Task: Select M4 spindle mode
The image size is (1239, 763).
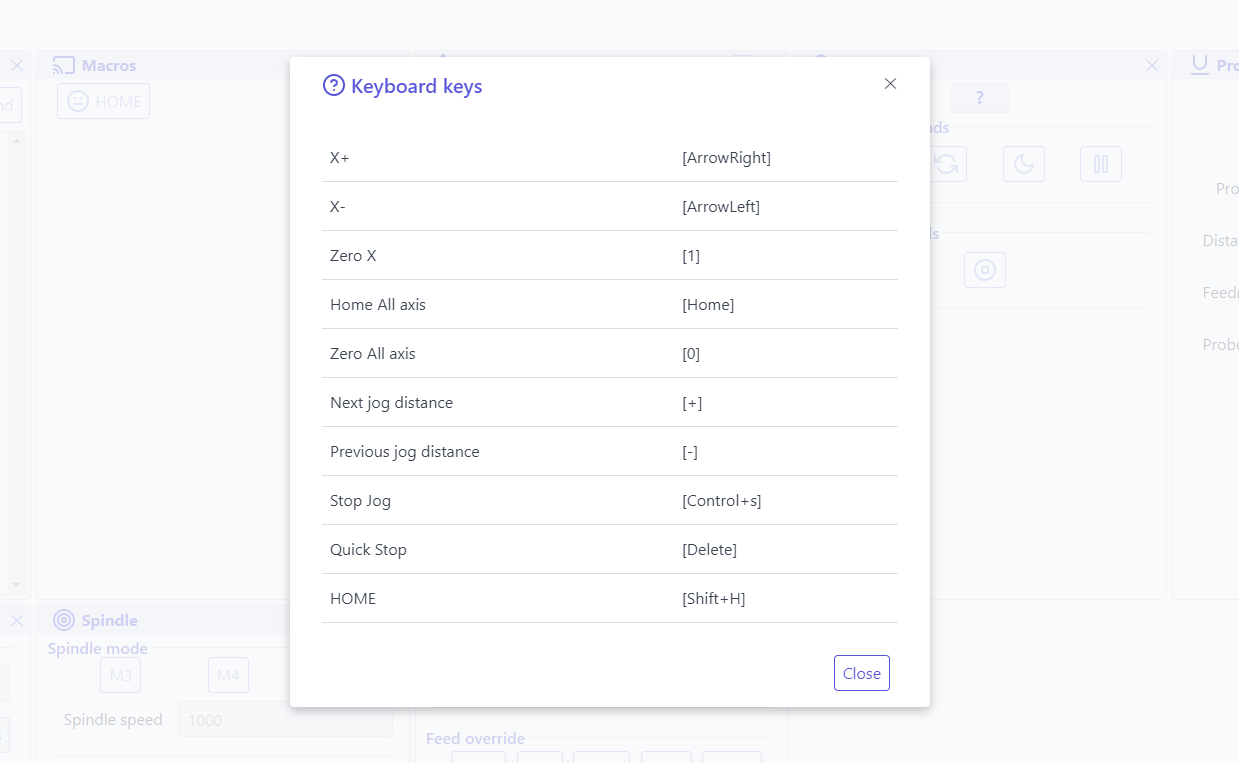Action: (228, 675)
